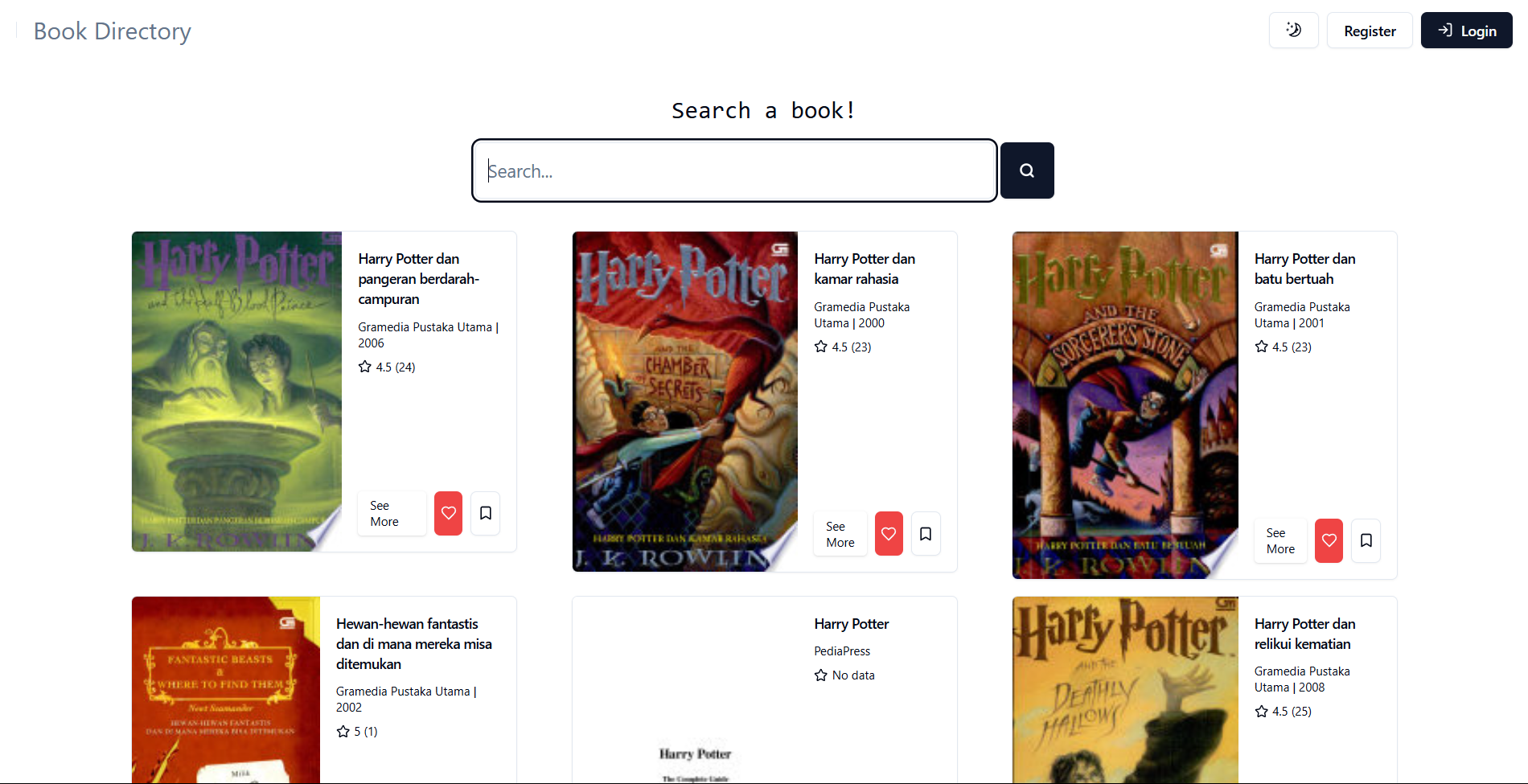The width and height of the screenshot is (1528, 784).
Task: Like Harry Potter dan kamar rahasia
Action: pos(889,534)
